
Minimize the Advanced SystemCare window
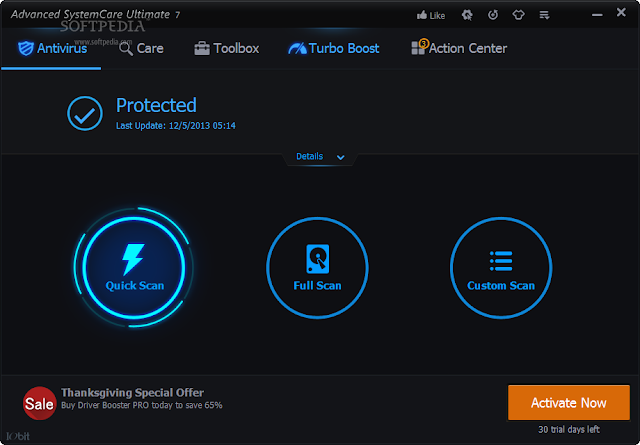(597, 15)
